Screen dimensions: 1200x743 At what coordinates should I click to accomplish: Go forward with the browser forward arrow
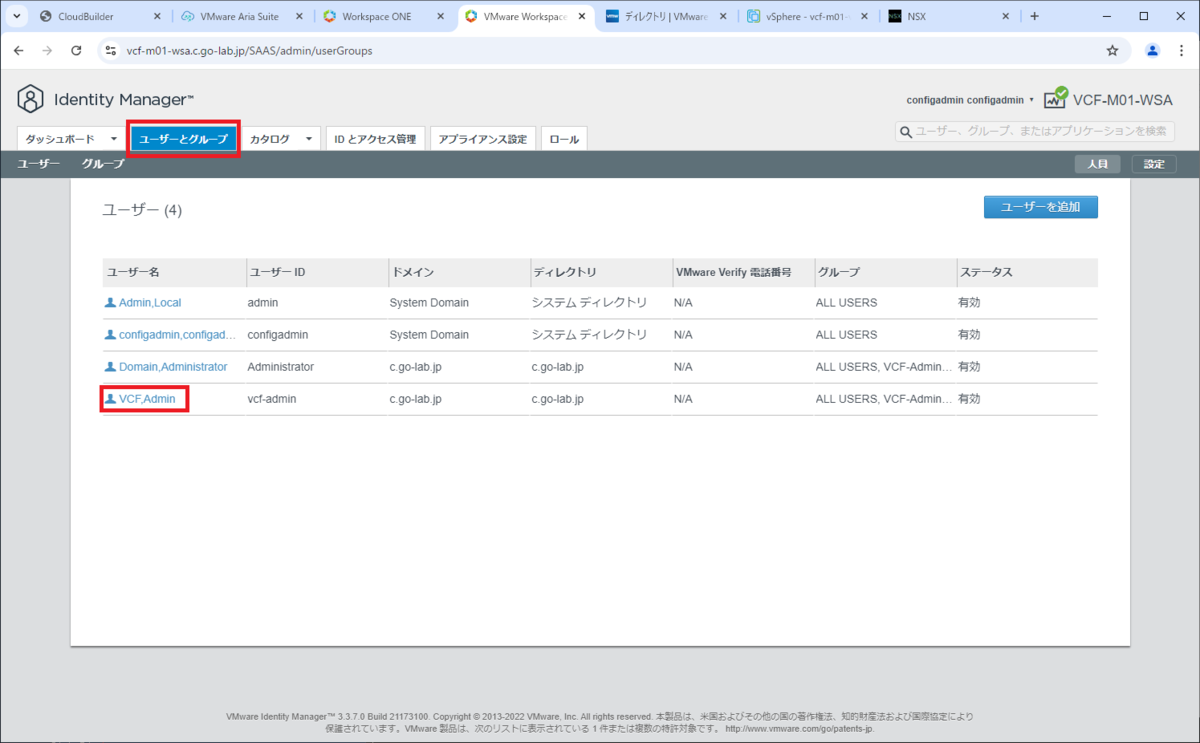click(x=47, y=50)
